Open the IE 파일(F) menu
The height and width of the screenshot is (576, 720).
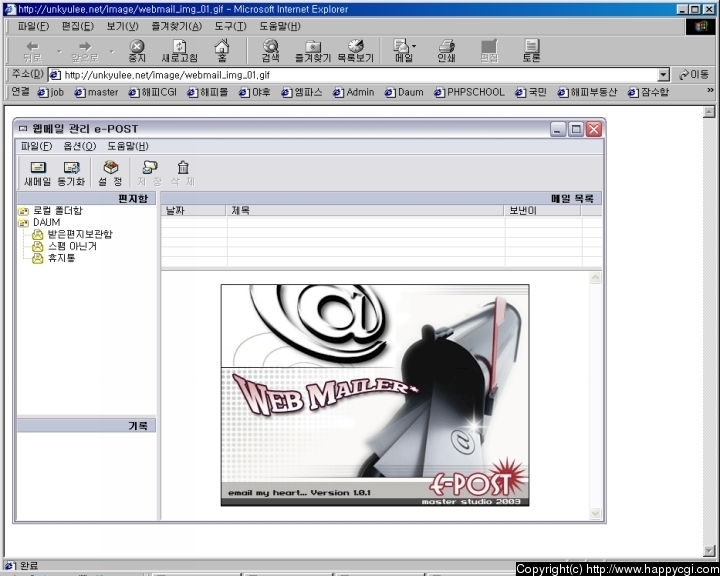(x=33, y=26)
